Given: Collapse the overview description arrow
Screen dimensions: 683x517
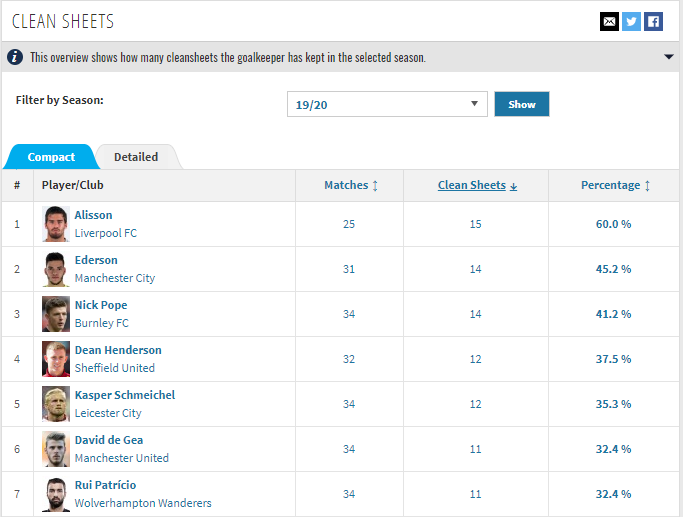Looking at the screenshot, I should coord(669,57).
